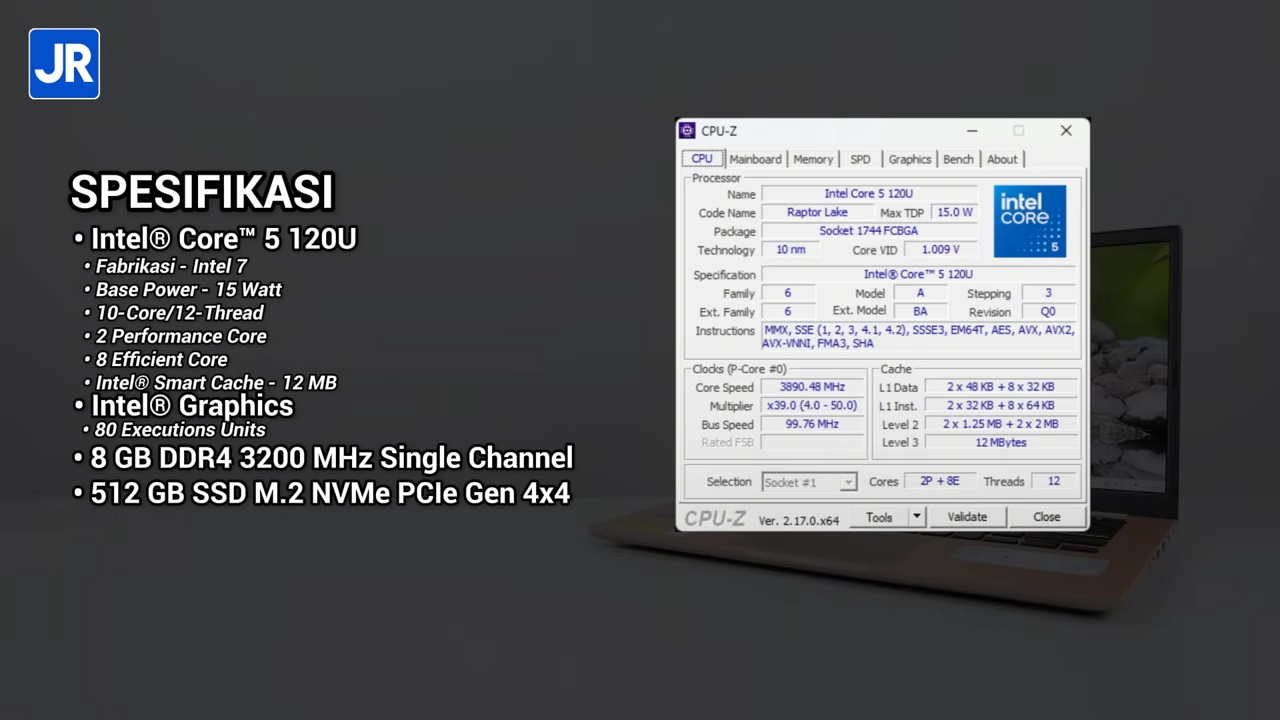Click the Threads value showing 12
1280x720 pixels.
point(1053,481)
